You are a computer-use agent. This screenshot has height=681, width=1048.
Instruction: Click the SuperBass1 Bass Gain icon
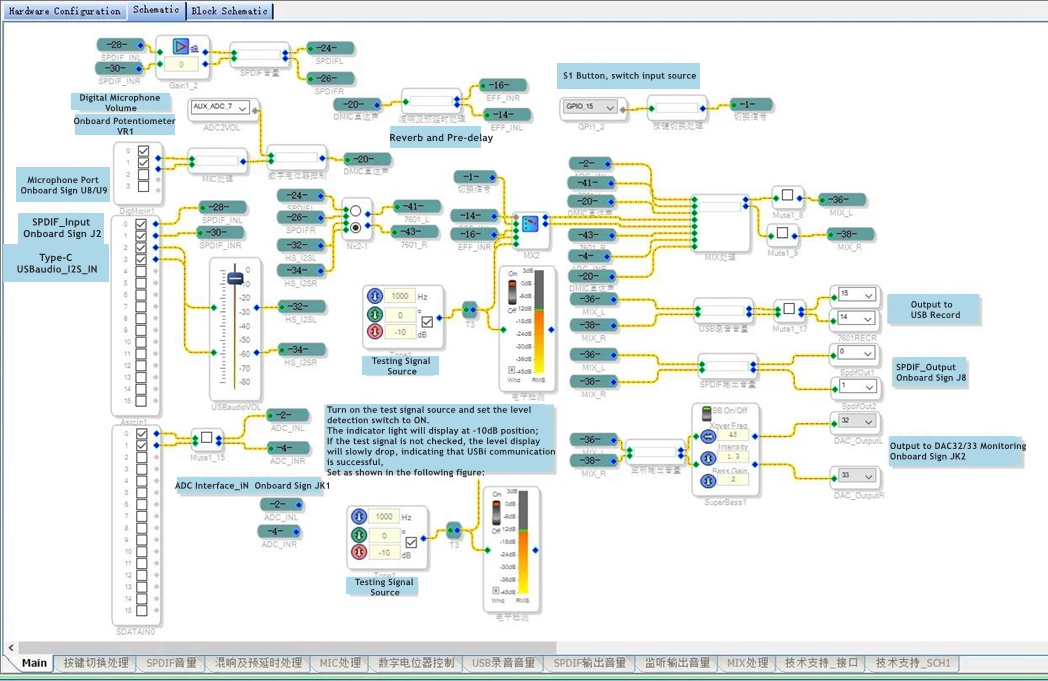[705, 480]
